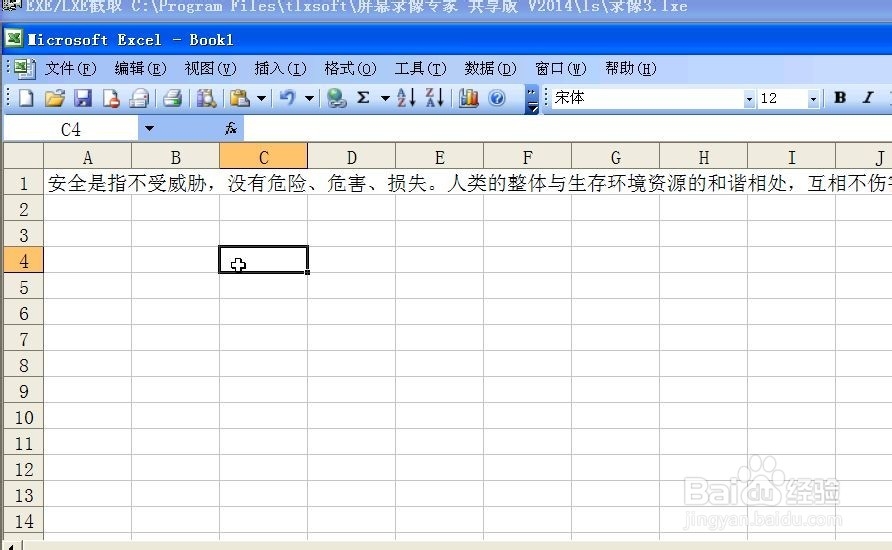Image resolution: width=892 pixels, height=550 pixels.
Task: Open the Paste options dropdown arrow
Action: [261, 98]
